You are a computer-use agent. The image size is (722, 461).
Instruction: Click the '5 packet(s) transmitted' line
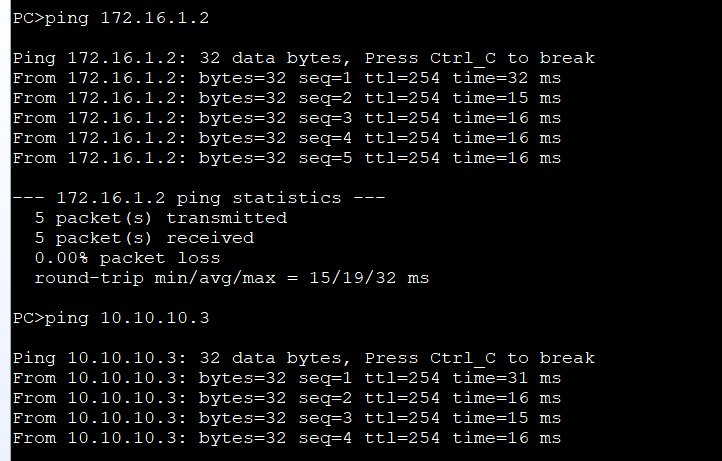[x=160, y=218]
